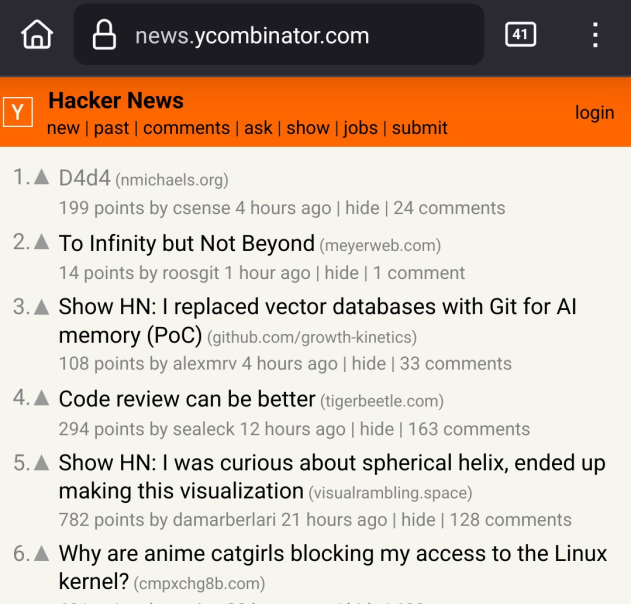Image resolution: width=631 pixels, height=604 pixels.
Task: Click the Y Combinator logo
Action: [x=18, y=112]
